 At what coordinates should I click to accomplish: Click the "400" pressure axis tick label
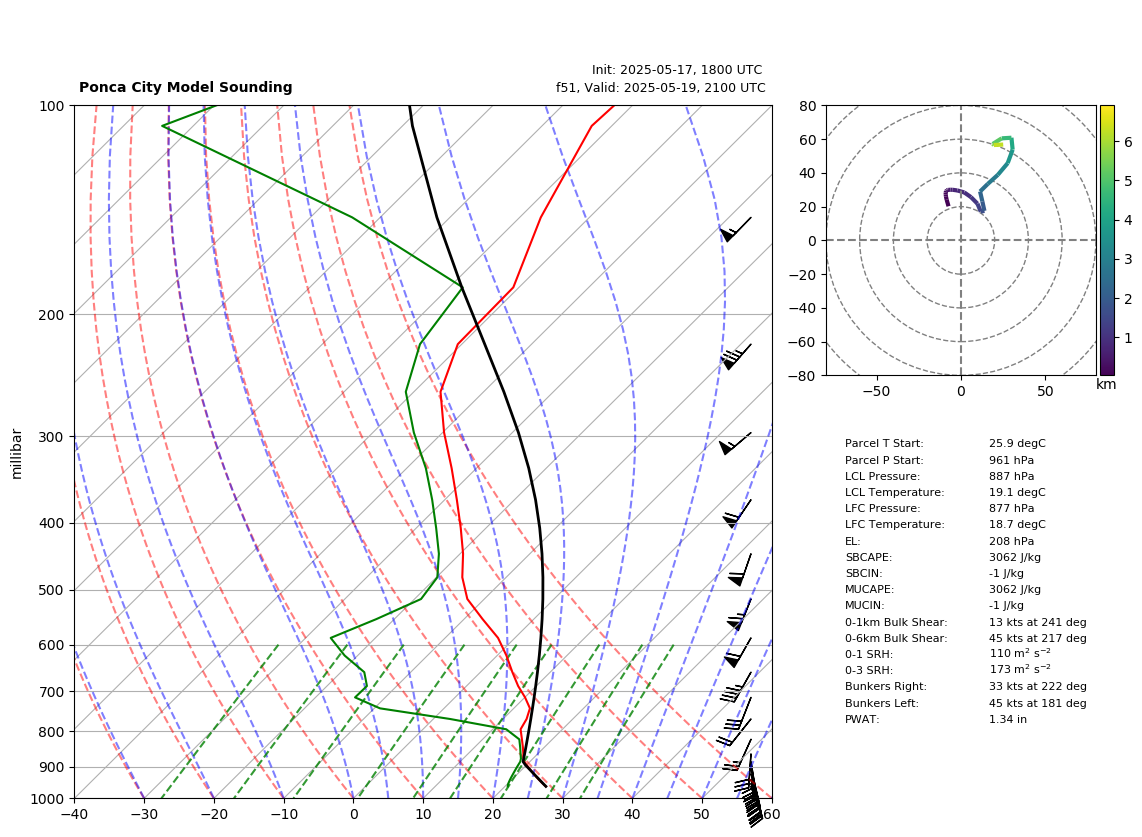(52, 523)
